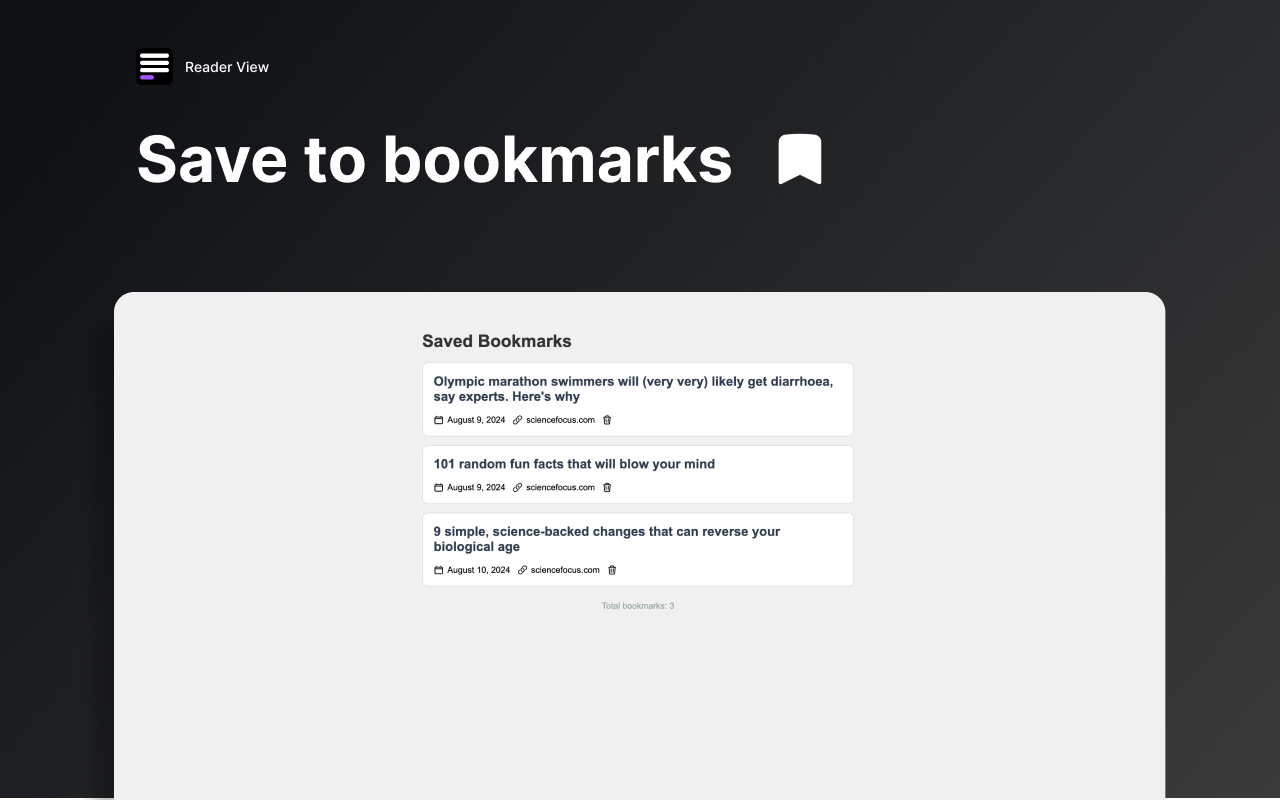
Task: Click August 9, 2024 date on 101 facts bookmark
Action: [476, 488]
